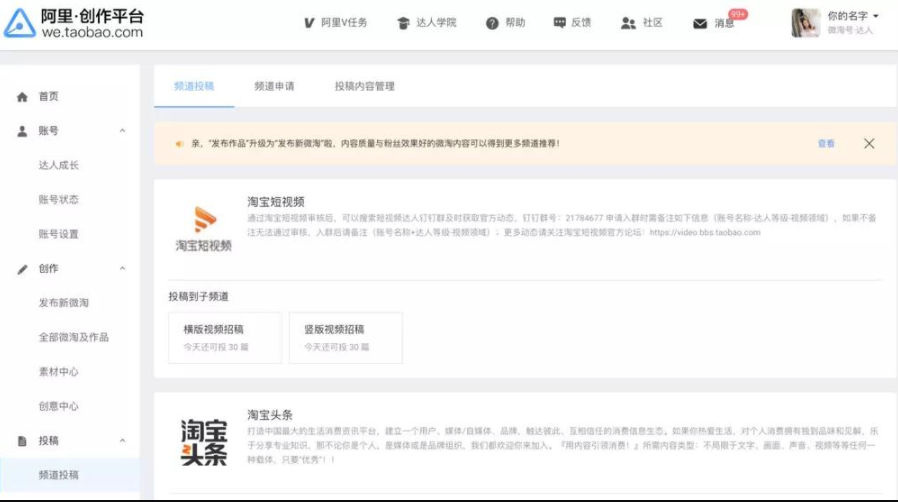Open messages via the envelope icon
Viewport: 898px width, 502px height.
pyautogui.click(x=700, y=23)
